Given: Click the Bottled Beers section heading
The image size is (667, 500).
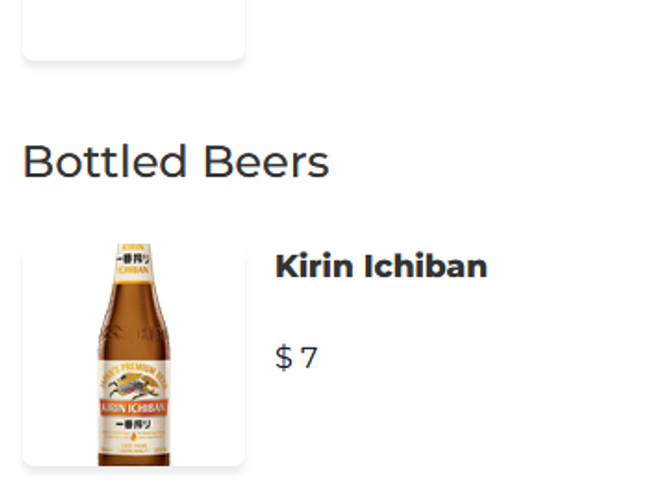Looking at the screenshot, I should pyautogui.click(x=176, y=162).
